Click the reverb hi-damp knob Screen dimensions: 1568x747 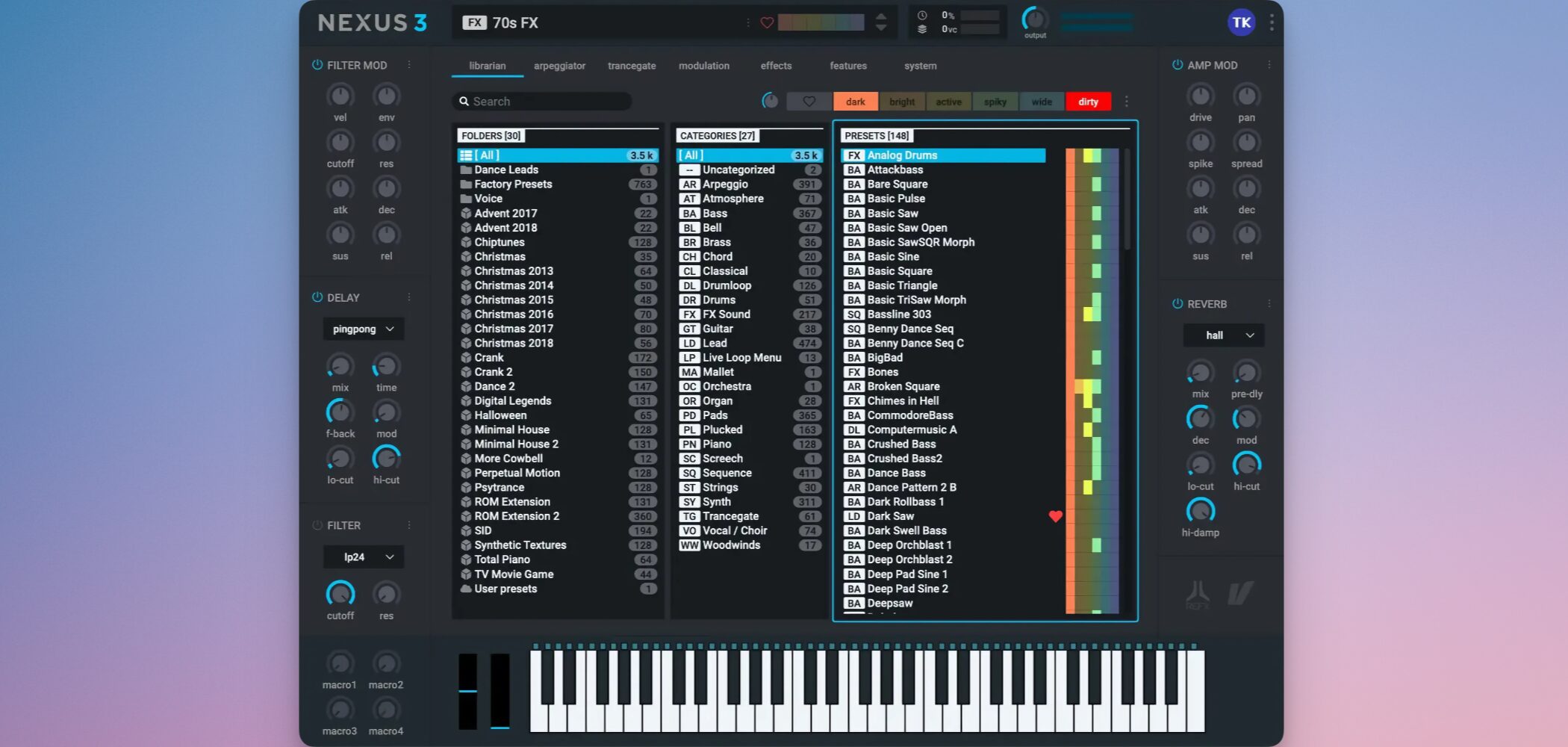click(1201, 511)
